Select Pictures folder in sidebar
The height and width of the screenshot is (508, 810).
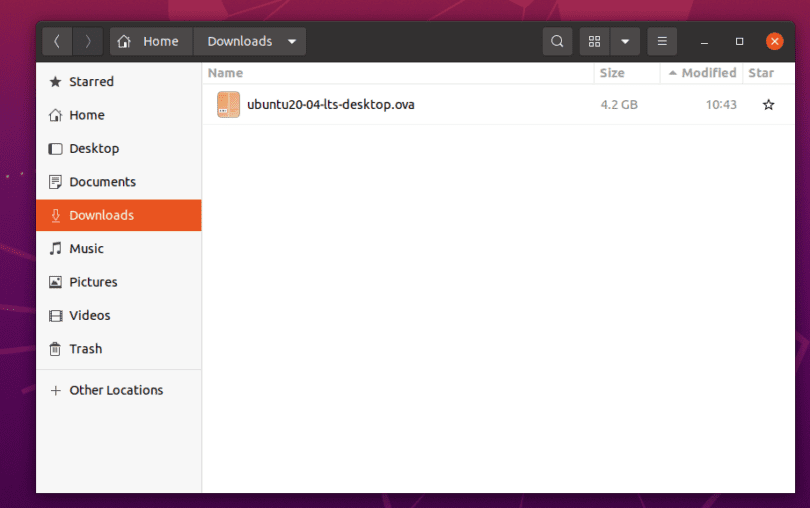click(x=93, y=282)
